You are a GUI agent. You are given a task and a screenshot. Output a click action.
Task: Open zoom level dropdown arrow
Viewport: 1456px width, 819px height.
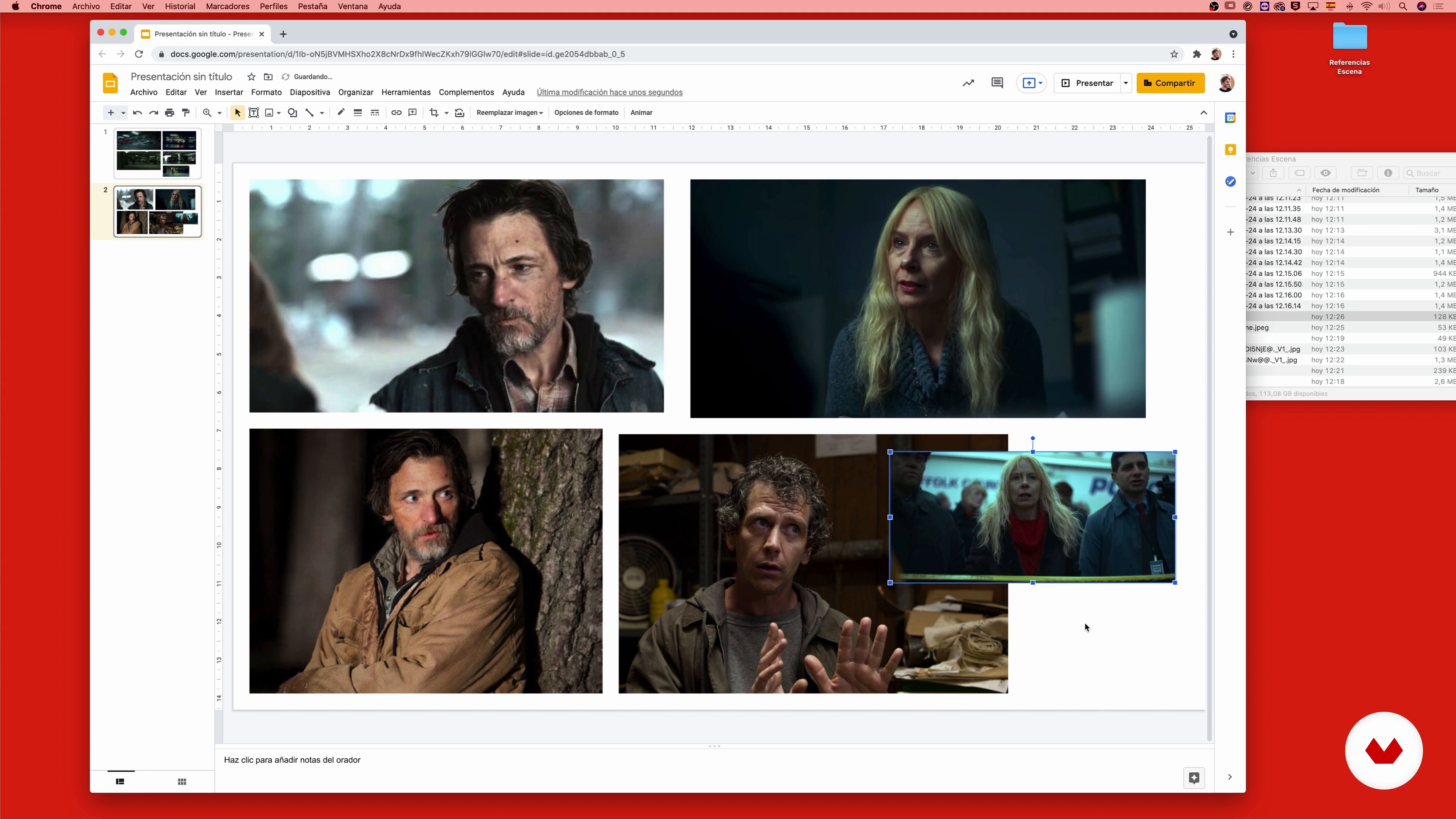click(219, 113)
